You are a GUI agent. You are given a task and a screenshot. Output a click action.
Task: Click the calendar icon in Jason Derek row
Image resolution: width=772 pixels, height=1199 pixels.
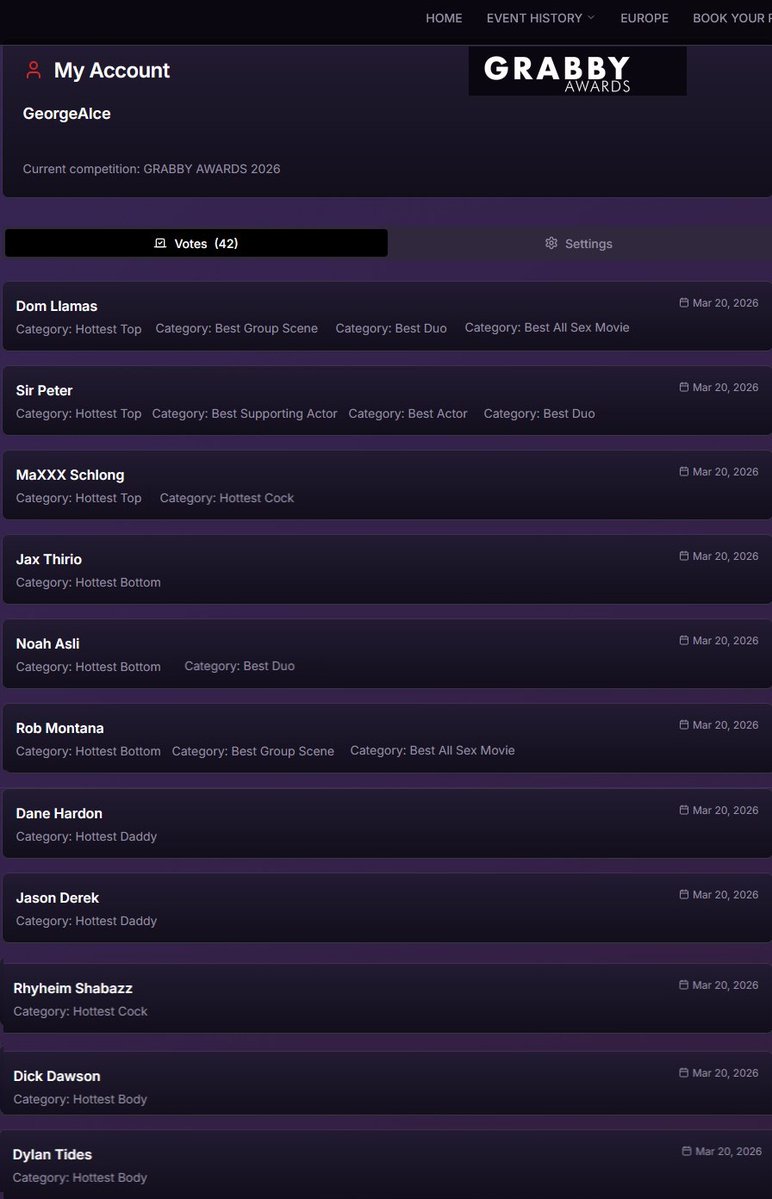tap(684, 894)
